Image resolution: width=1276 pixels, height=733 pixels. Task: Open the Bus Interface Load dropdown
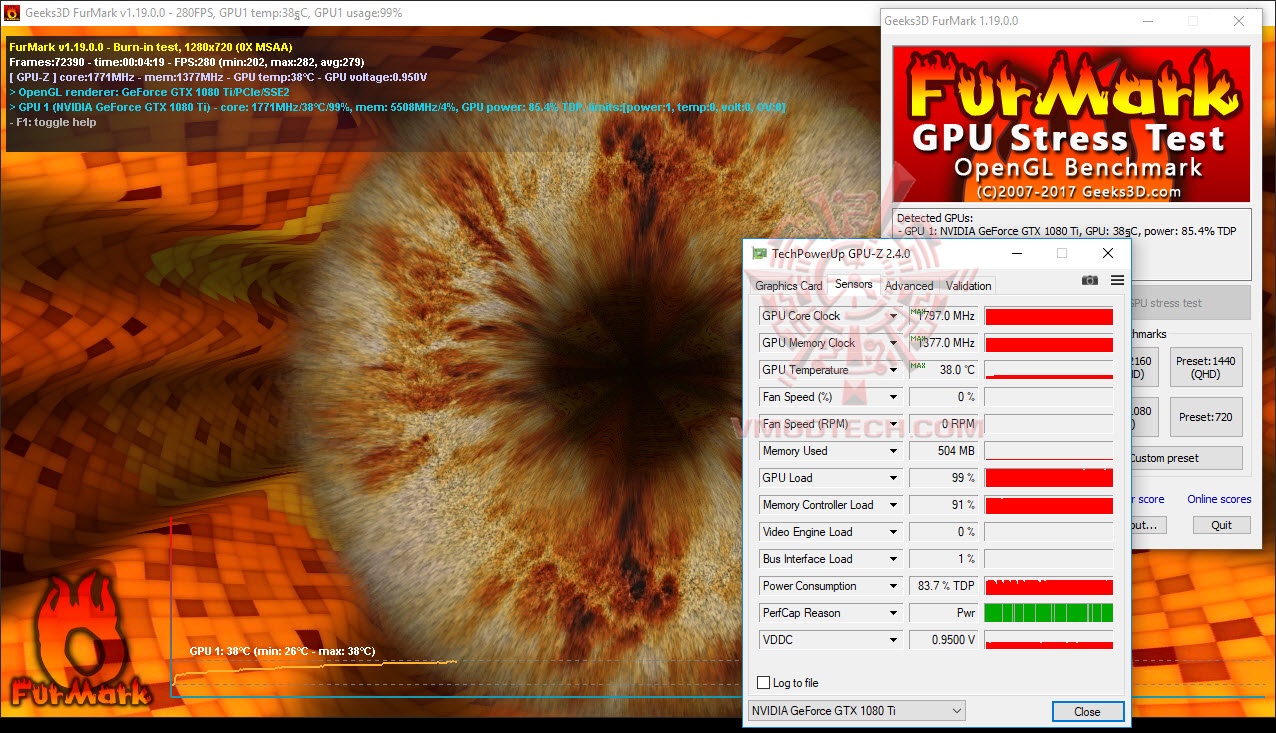tap(894, 559)
